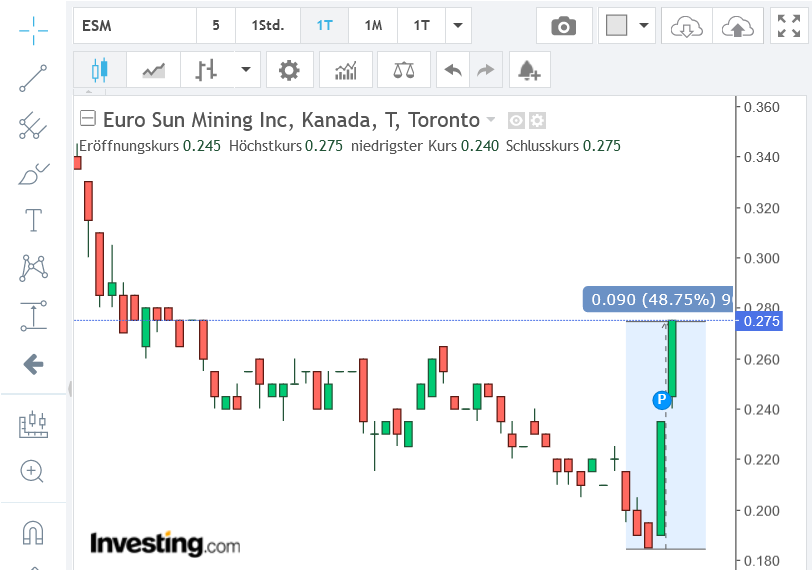The width and height of the screenshot is (812, 570).
Task: Open the candlestick measurement ruler tool
Action: (x=33, y=425)
